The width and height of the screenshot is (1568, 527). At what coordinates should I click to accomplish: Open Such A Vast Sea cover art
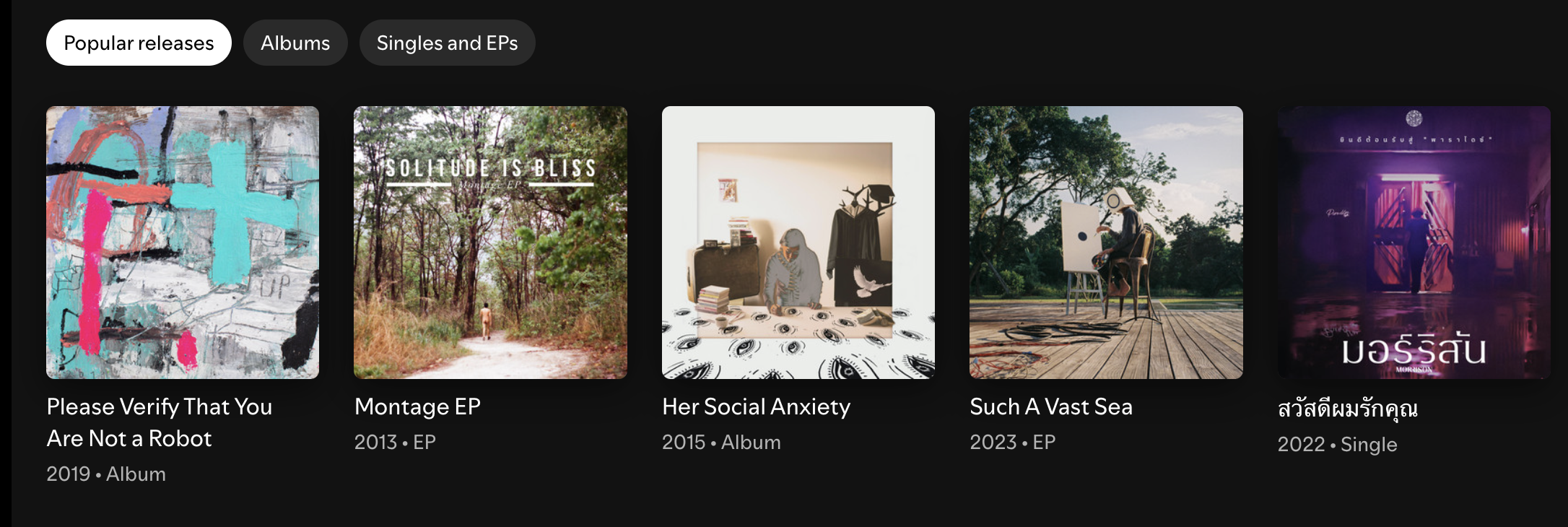click(x=1106, y=243)
